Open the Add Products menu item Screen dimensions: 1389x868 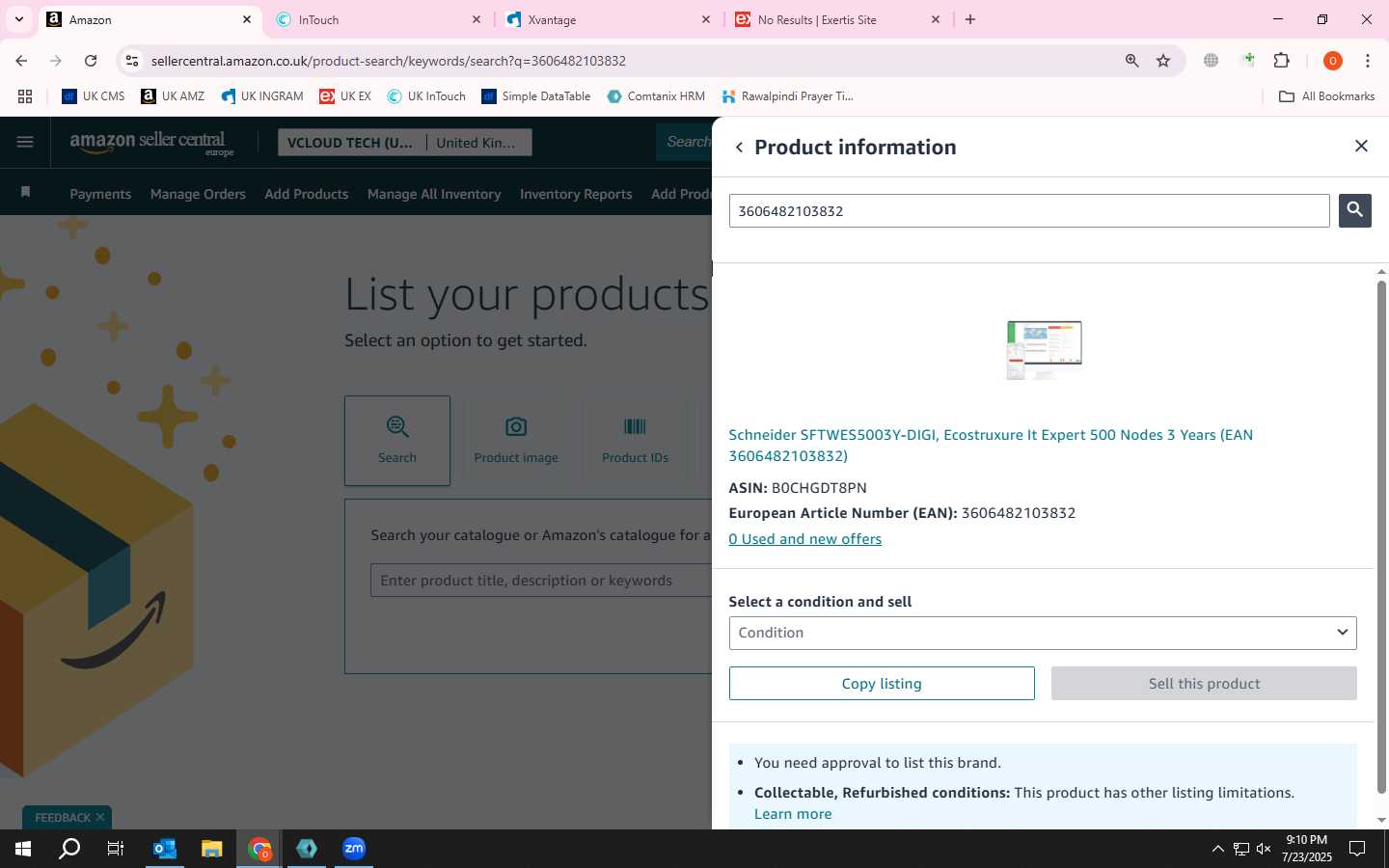(x=307, y=194)
